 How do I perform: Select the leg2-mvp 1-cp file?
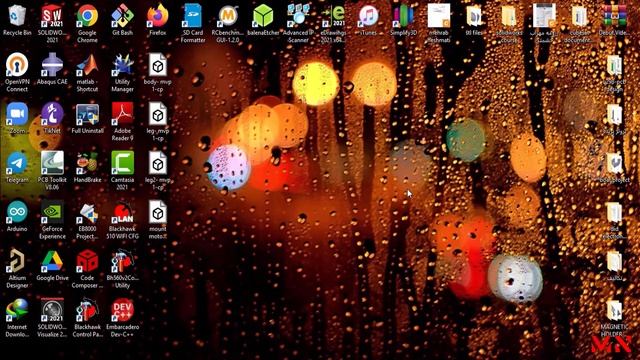pyautogui.click(x=158, y=163)
